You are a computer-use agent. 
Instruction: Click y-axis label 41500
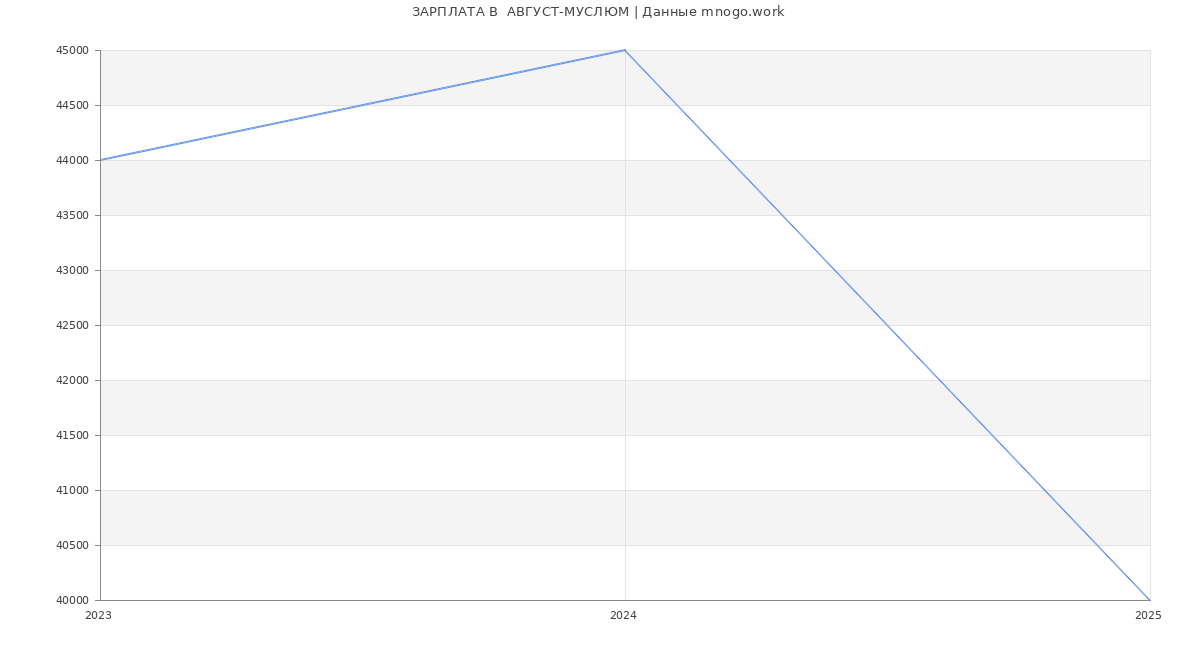(x=73, y=435)
